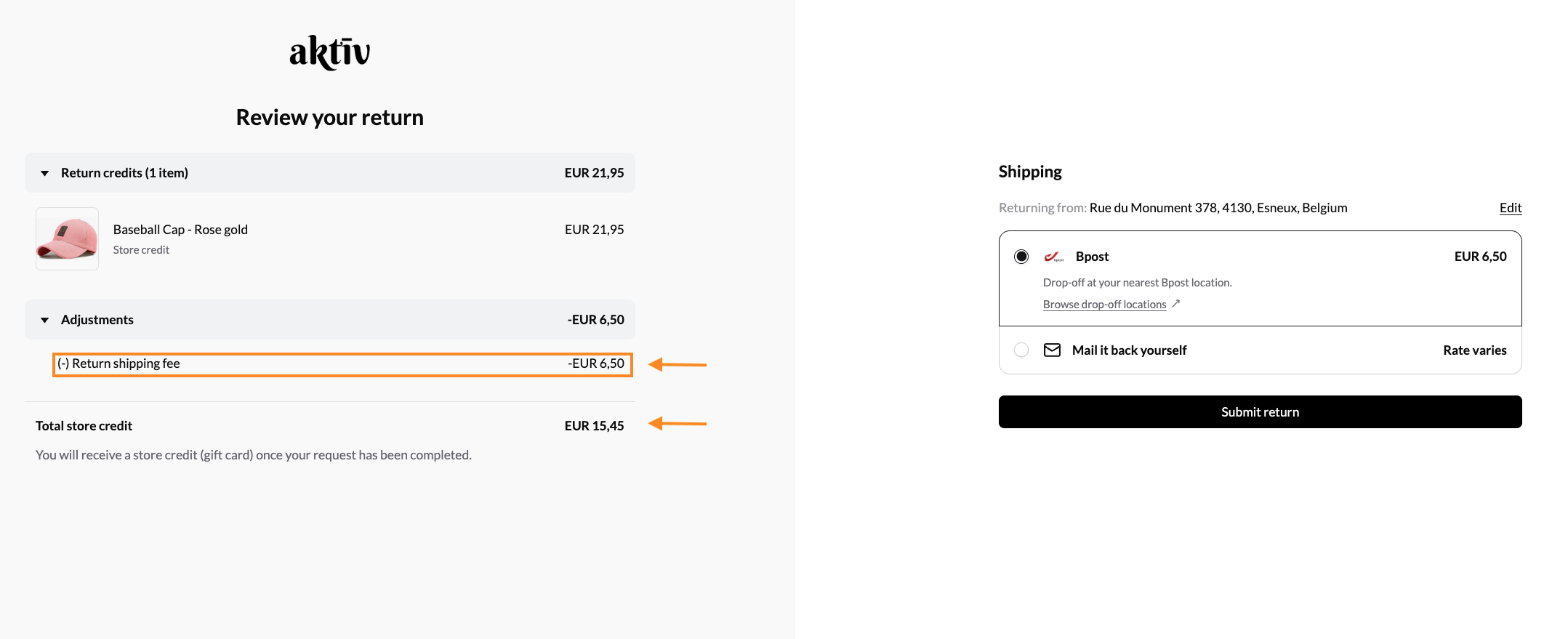The height and width of the screenshot is (639, 1568).
Task: Select the Mail it back yourself option
Action: click(x=1021, y=350)
